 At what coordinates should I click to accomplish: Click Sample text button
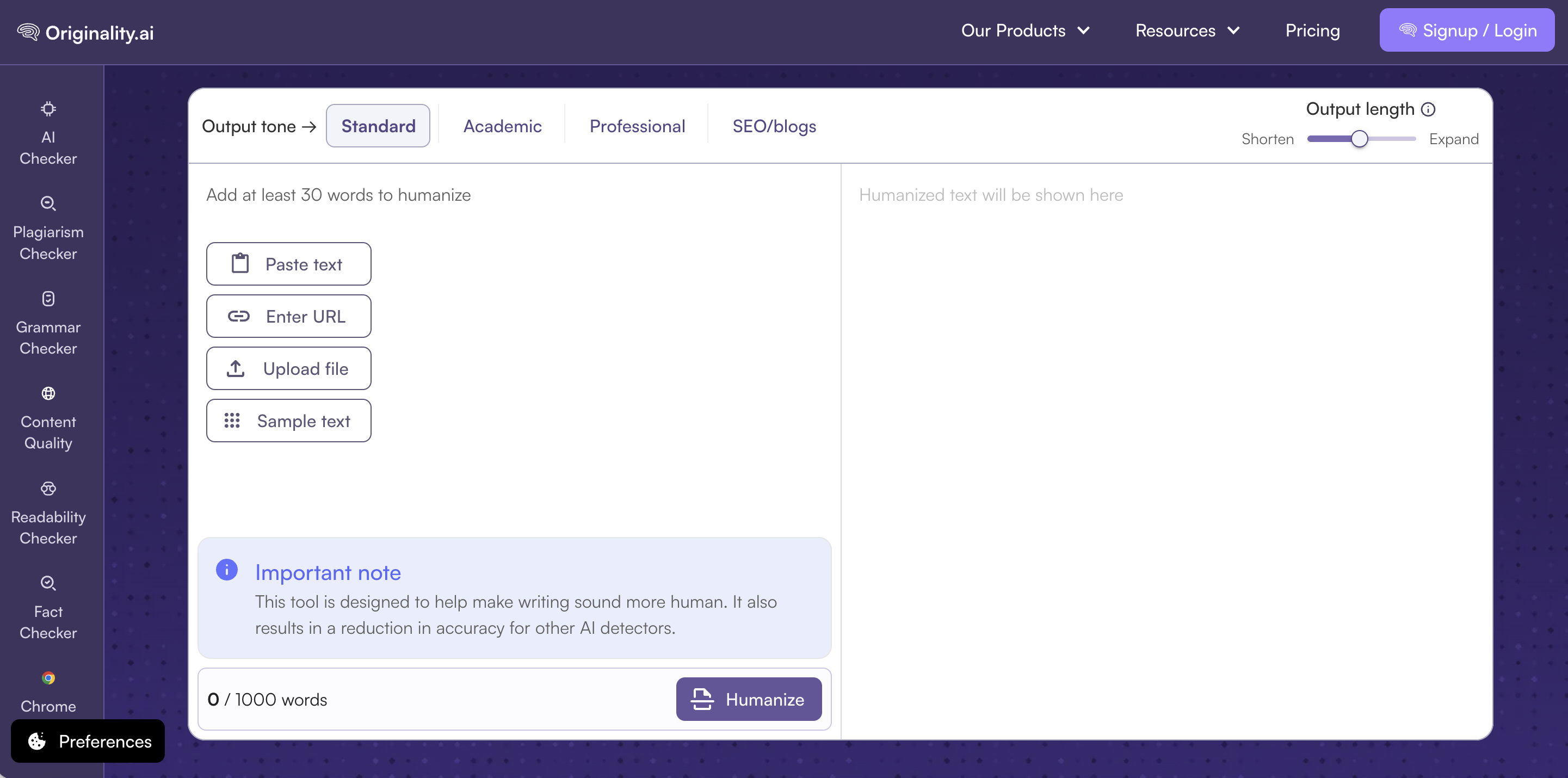[288, 421]
